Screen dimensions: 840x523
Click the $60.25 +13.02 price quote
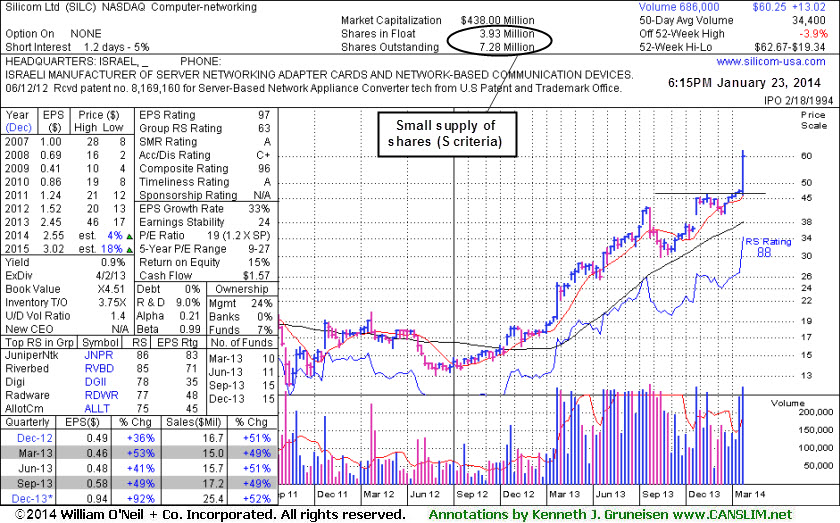pos(789,7)
